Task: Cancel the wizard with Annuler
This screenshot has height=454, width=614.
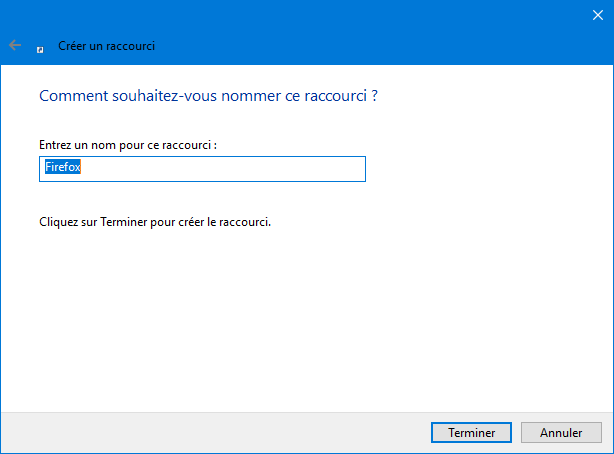Action: pos(561,432)
